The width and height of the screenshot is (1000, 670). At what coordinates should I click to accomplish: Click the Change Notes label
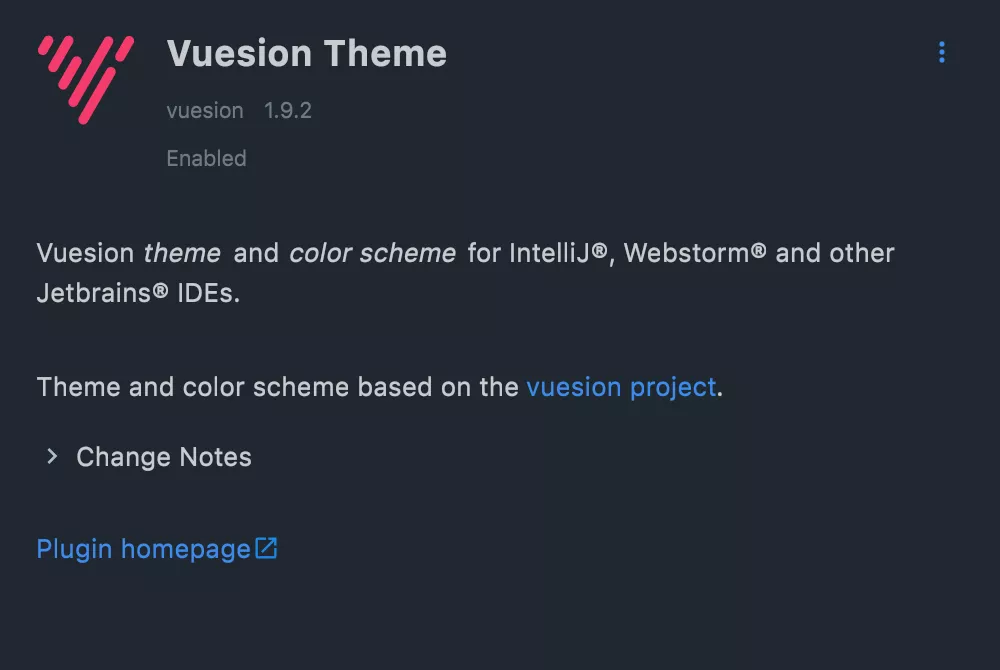click(164, 457)
